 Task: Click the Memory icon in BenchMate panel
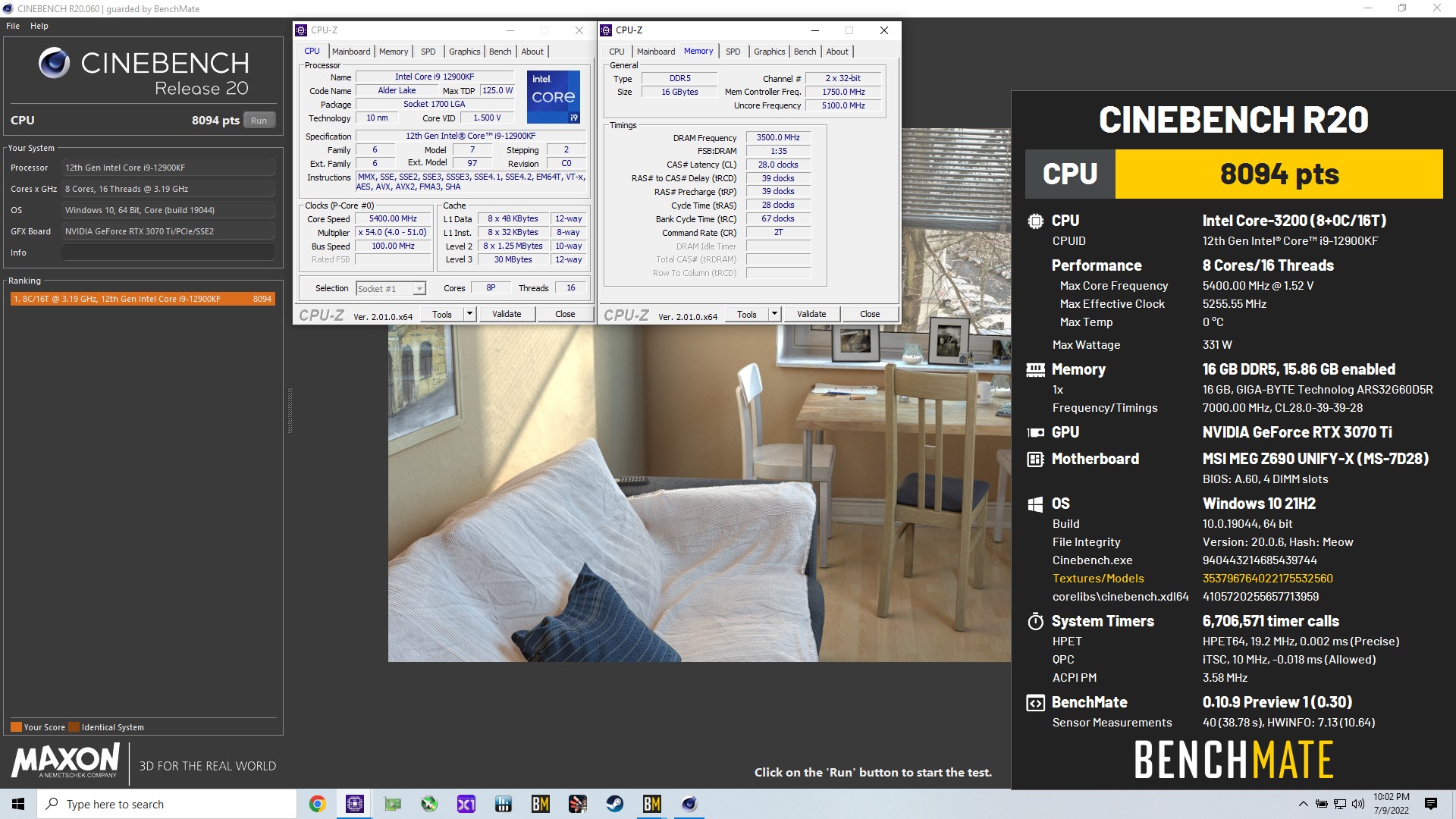(1035, 369)
